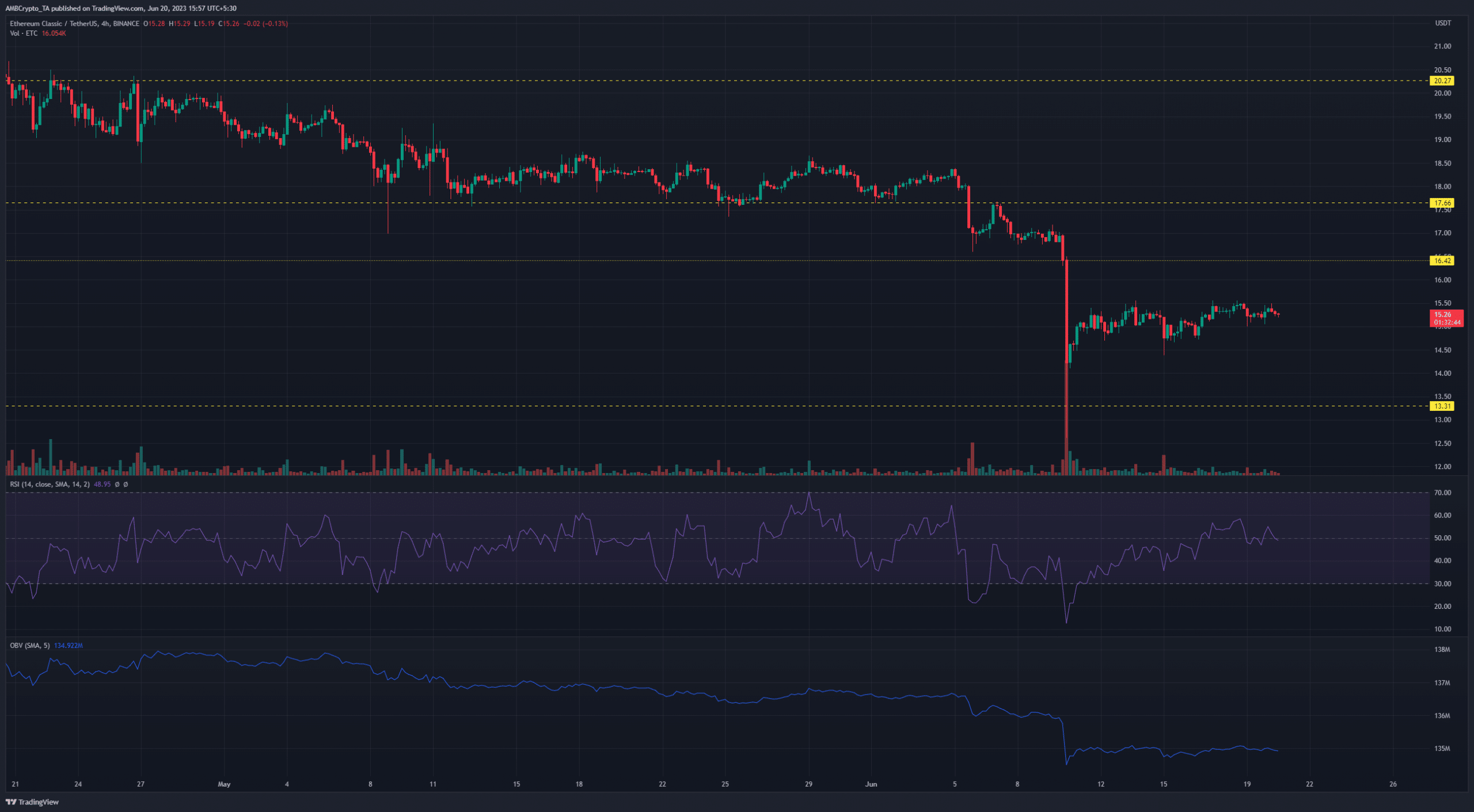
Task: Click the Vol · ETC volume legend
Action: 24,33
